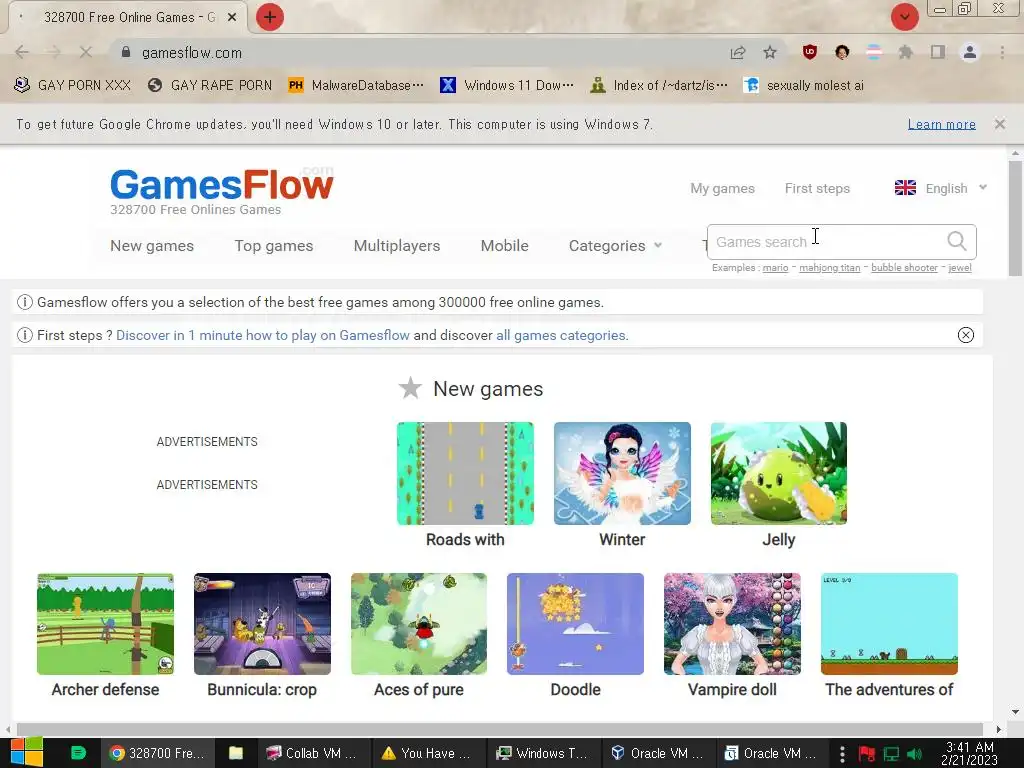Image resolution: width=1024 pixels, height=768 pixels.
Task: Click the bubble shooter search example
Action: (904, 268)
